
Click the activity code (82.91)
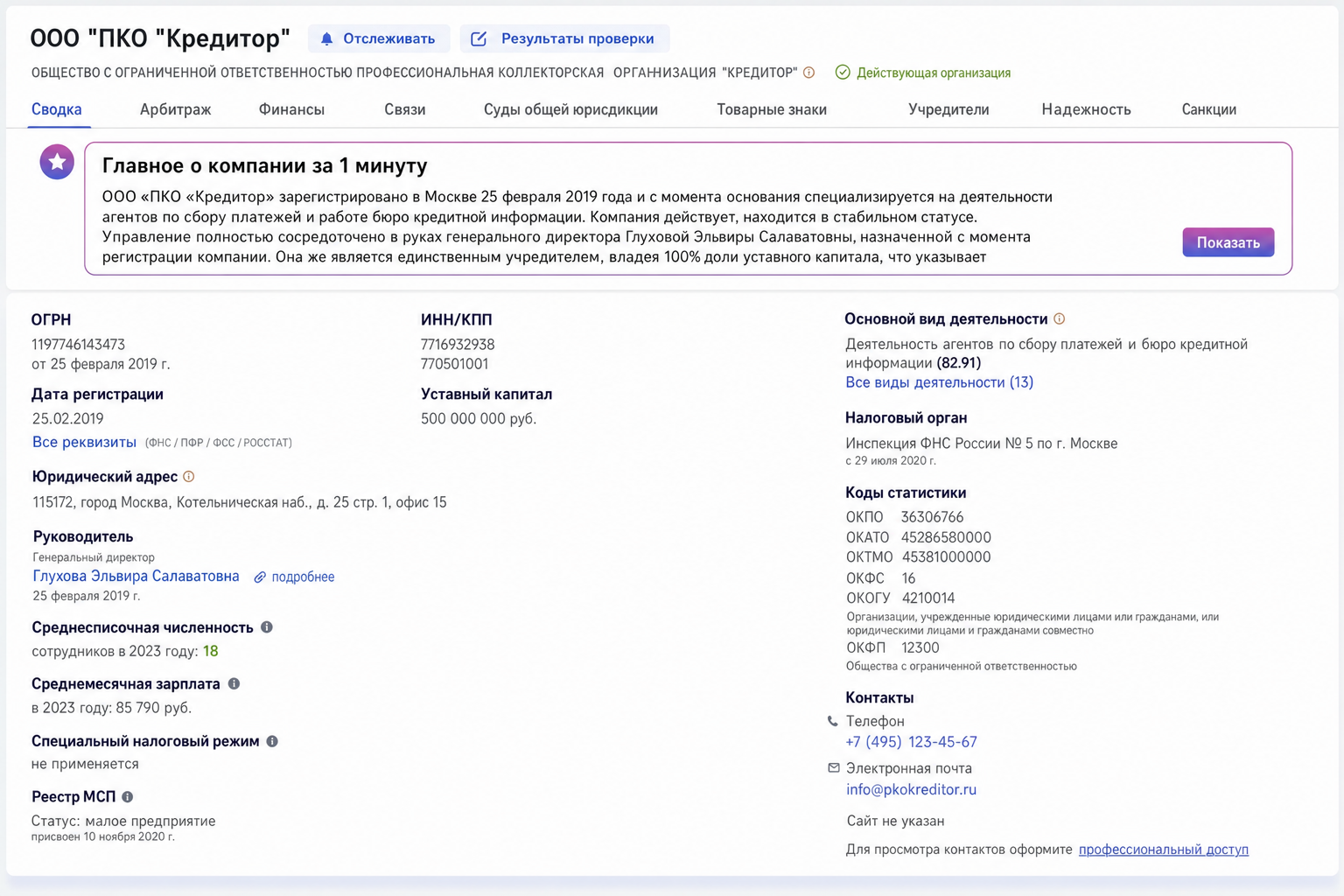[959, 363]
